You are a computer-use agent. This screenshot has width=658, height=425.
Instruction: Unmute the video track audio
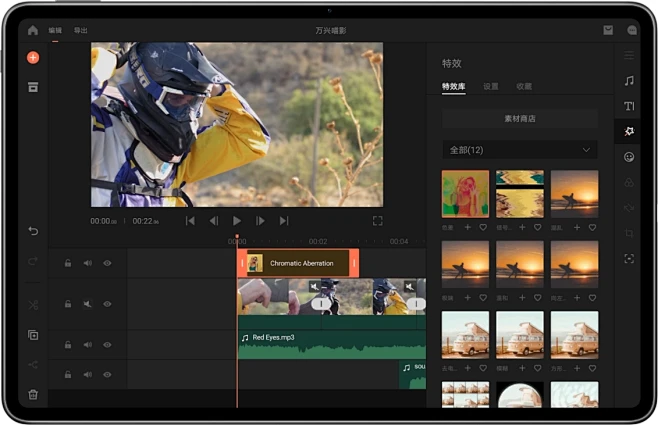[x=87, y=304]
